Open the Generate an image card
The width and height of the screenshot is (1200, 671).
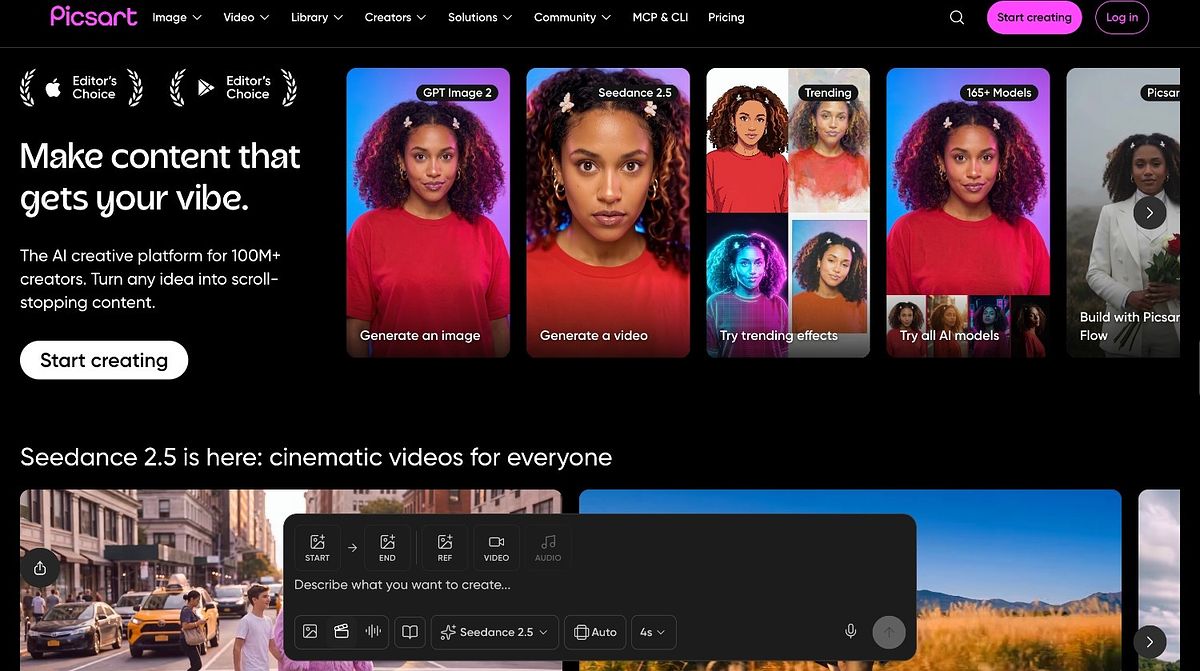click(x=428, y=212)
